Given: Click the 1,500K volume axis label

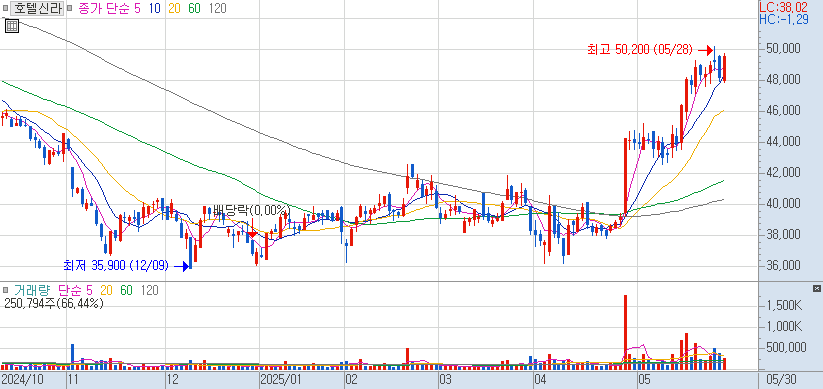Looking at the screenshot, I should tap(784, 306).
